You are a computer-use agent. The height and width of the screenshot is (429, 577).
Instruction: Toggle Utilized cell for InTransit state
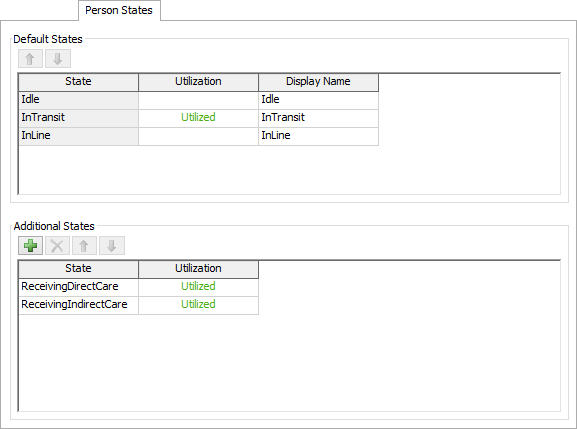198,118
